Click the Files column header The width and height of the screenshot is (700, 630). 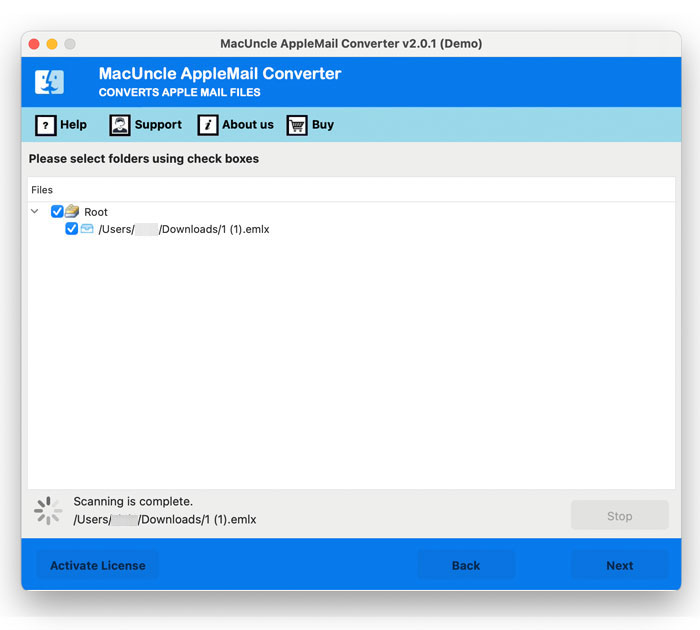click(42, 190)
